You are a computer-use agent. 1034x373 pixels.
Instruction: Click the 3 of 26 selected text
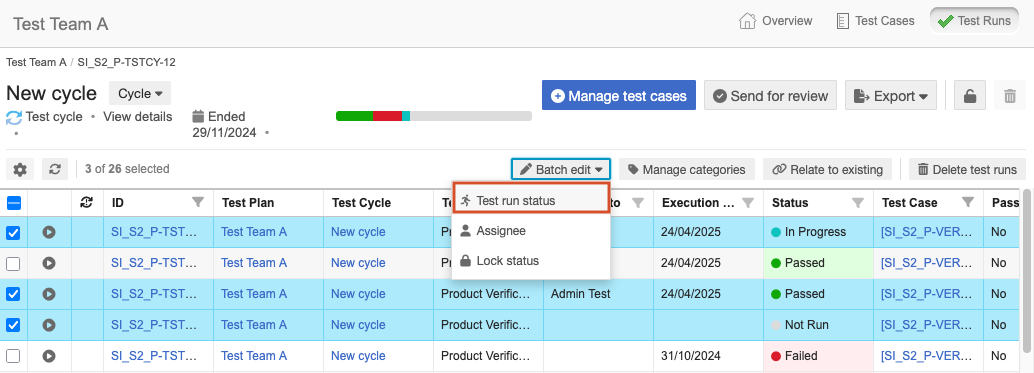coord(127,169)
